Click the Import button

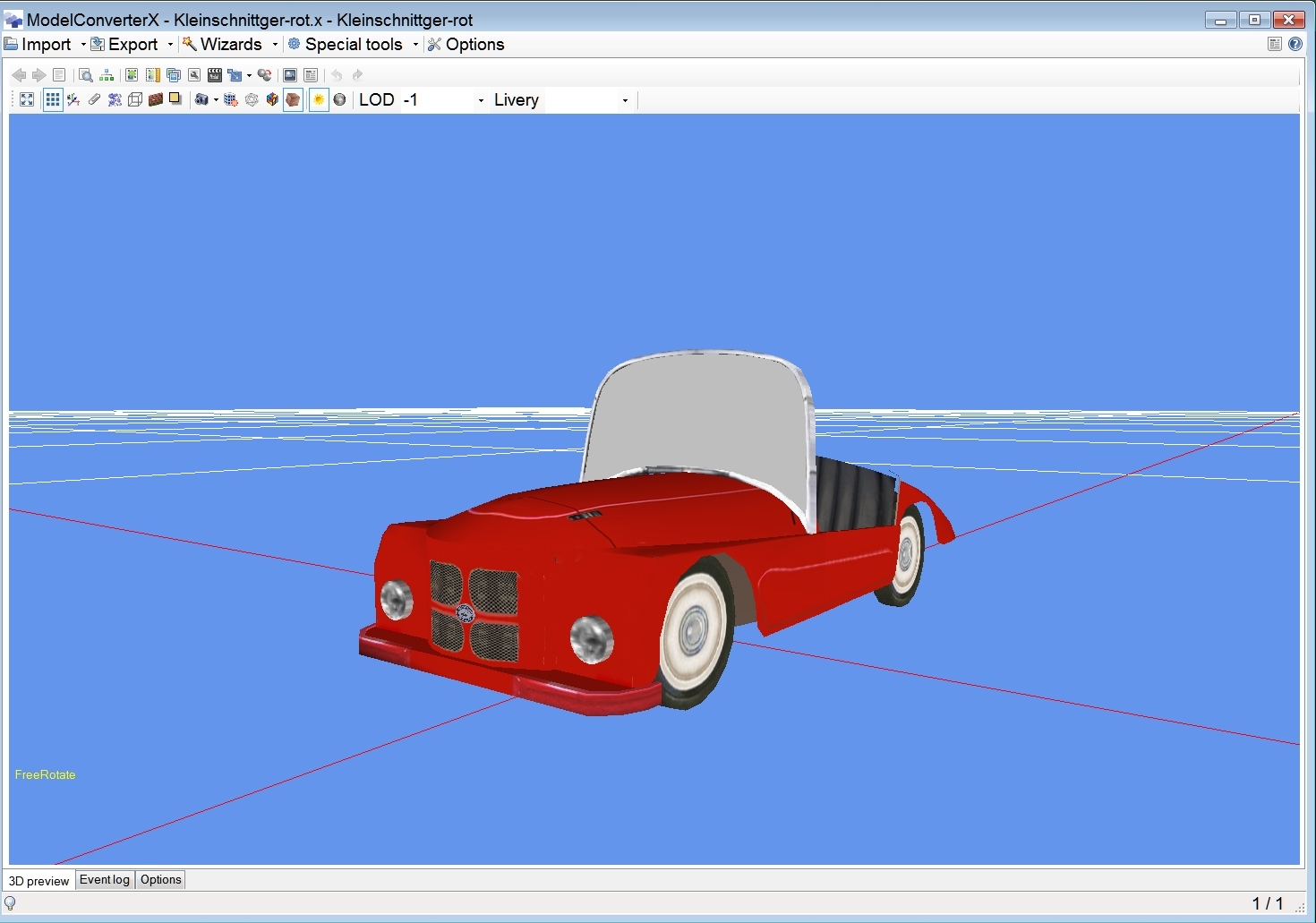[x=45, y=44]
